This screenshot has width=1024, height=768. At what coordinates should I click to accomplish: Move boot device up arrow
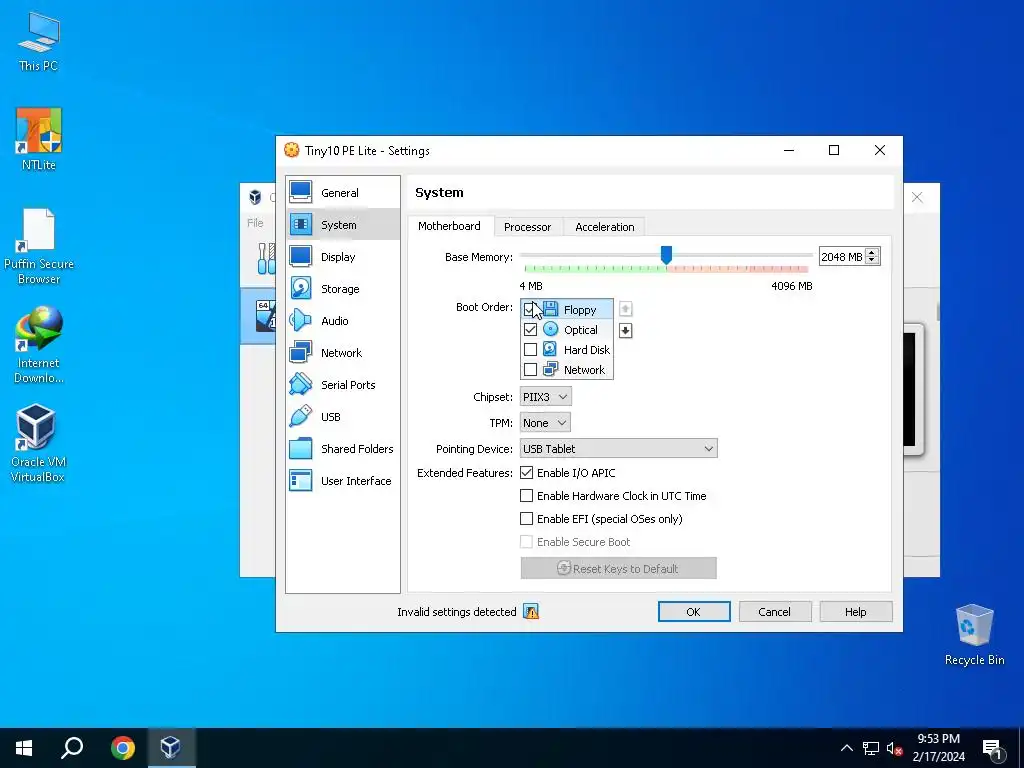tap(625, 309)
